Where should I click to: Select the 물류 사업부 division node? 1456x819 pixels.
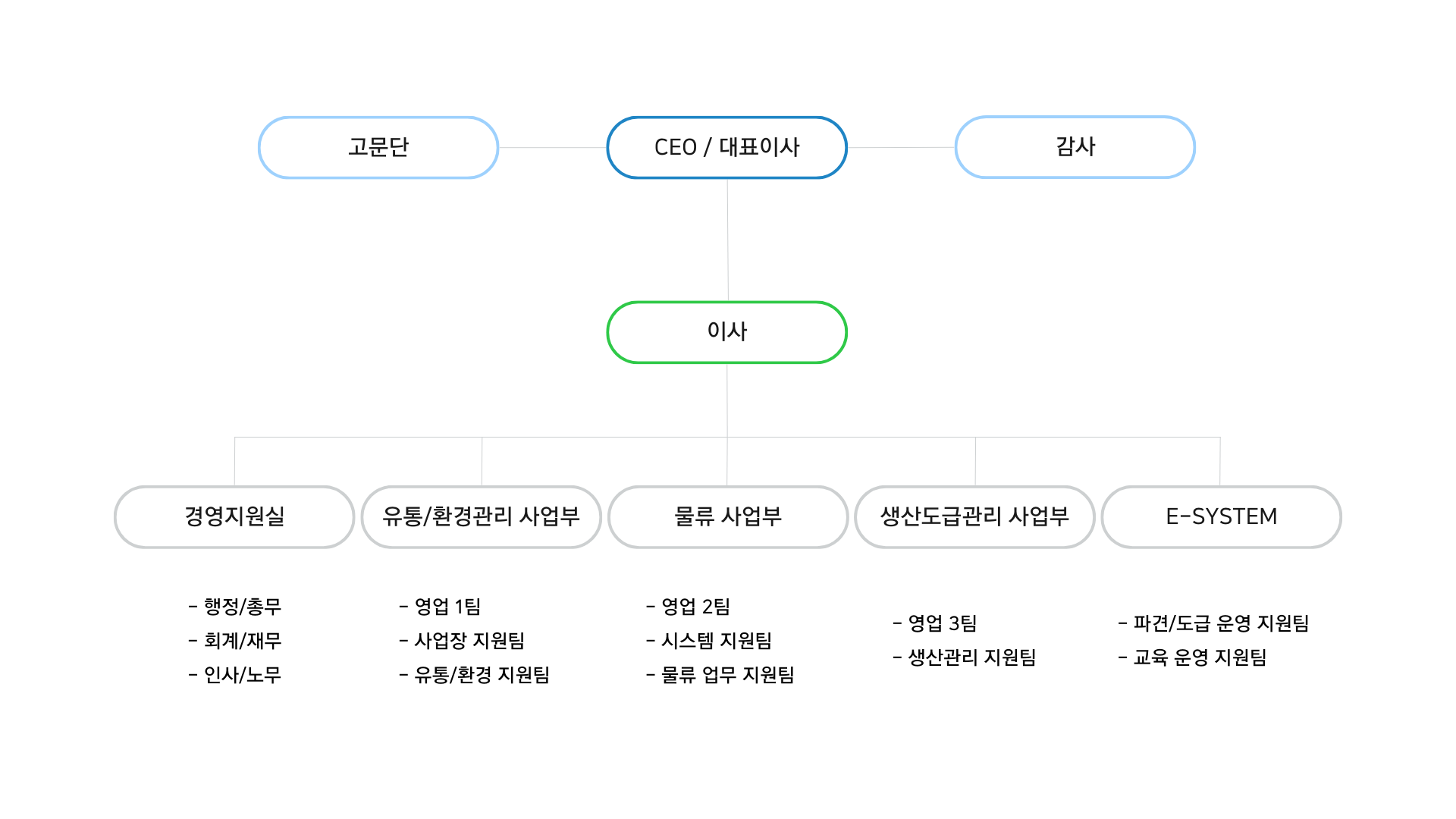tap(728, 517)
